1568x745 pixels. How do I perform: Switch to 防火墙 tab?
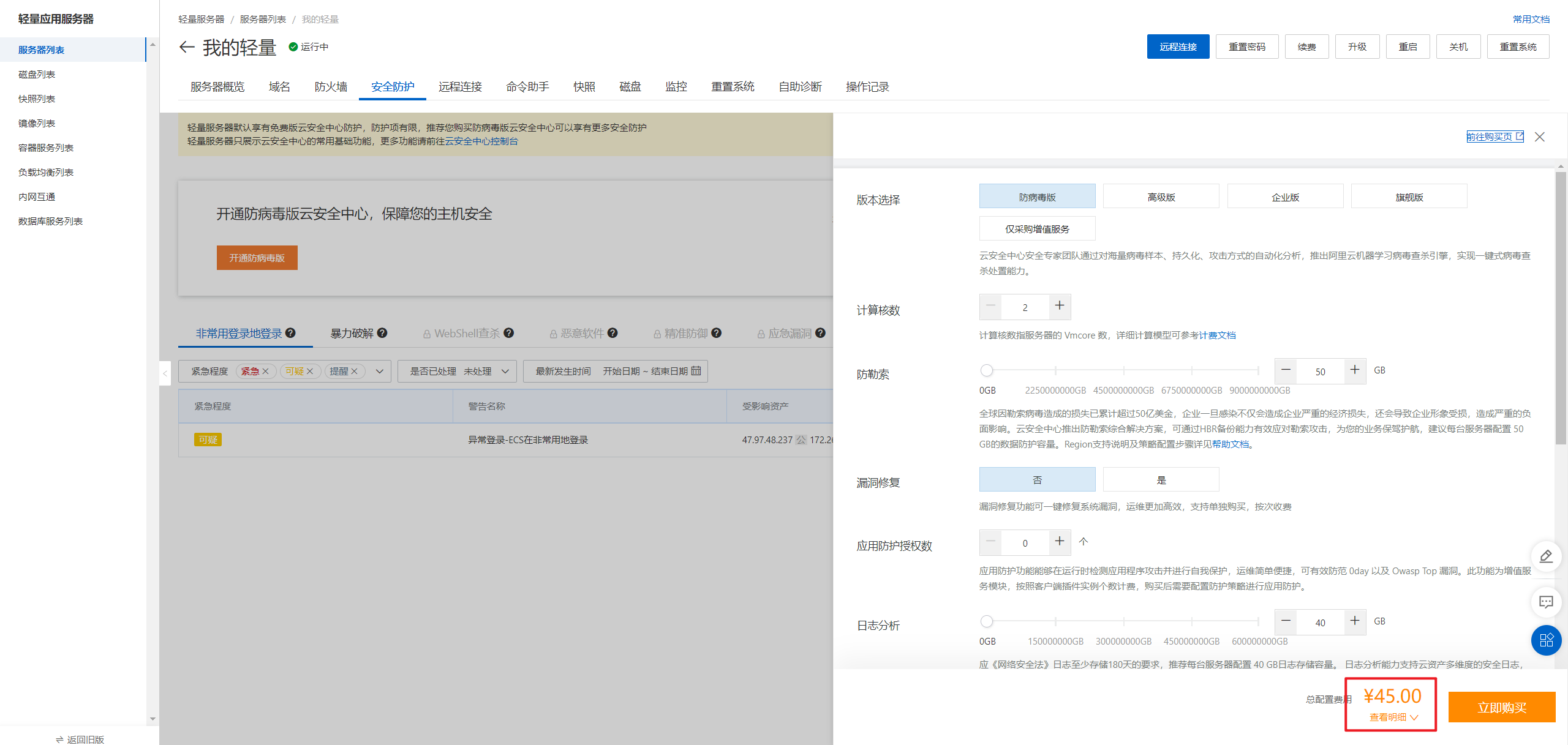pyautogui.click(x=331, y=87)
